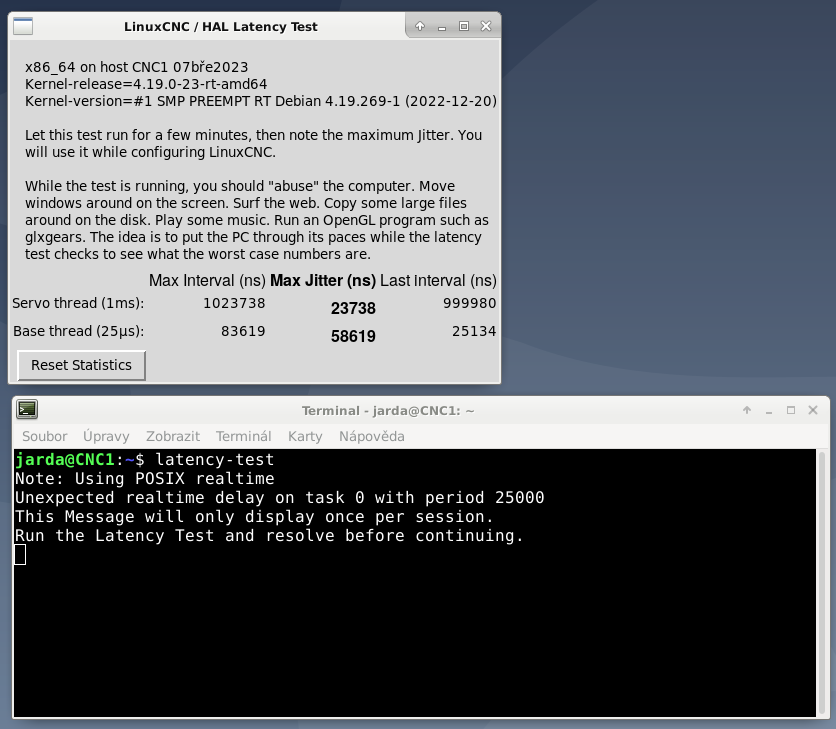Click the 'Run the Latency Test' terminal line
Image resolution: width=836 pixels, height=729 pixels.
coord(269,535)
